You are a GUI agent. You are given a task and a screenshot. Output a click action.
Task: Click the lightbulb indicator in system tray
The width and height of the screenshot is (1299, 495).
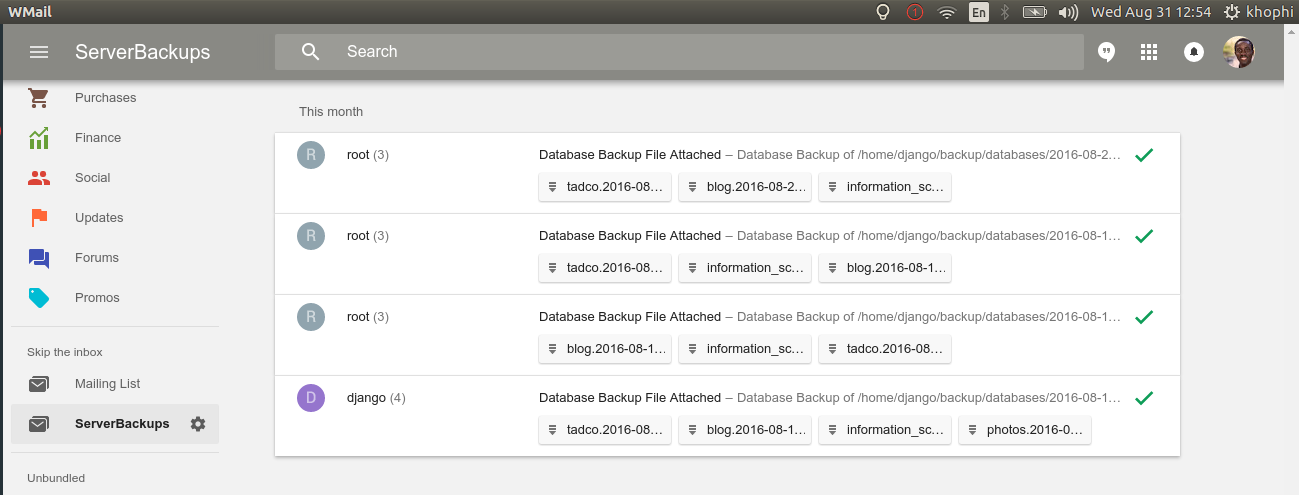point(883,12)
